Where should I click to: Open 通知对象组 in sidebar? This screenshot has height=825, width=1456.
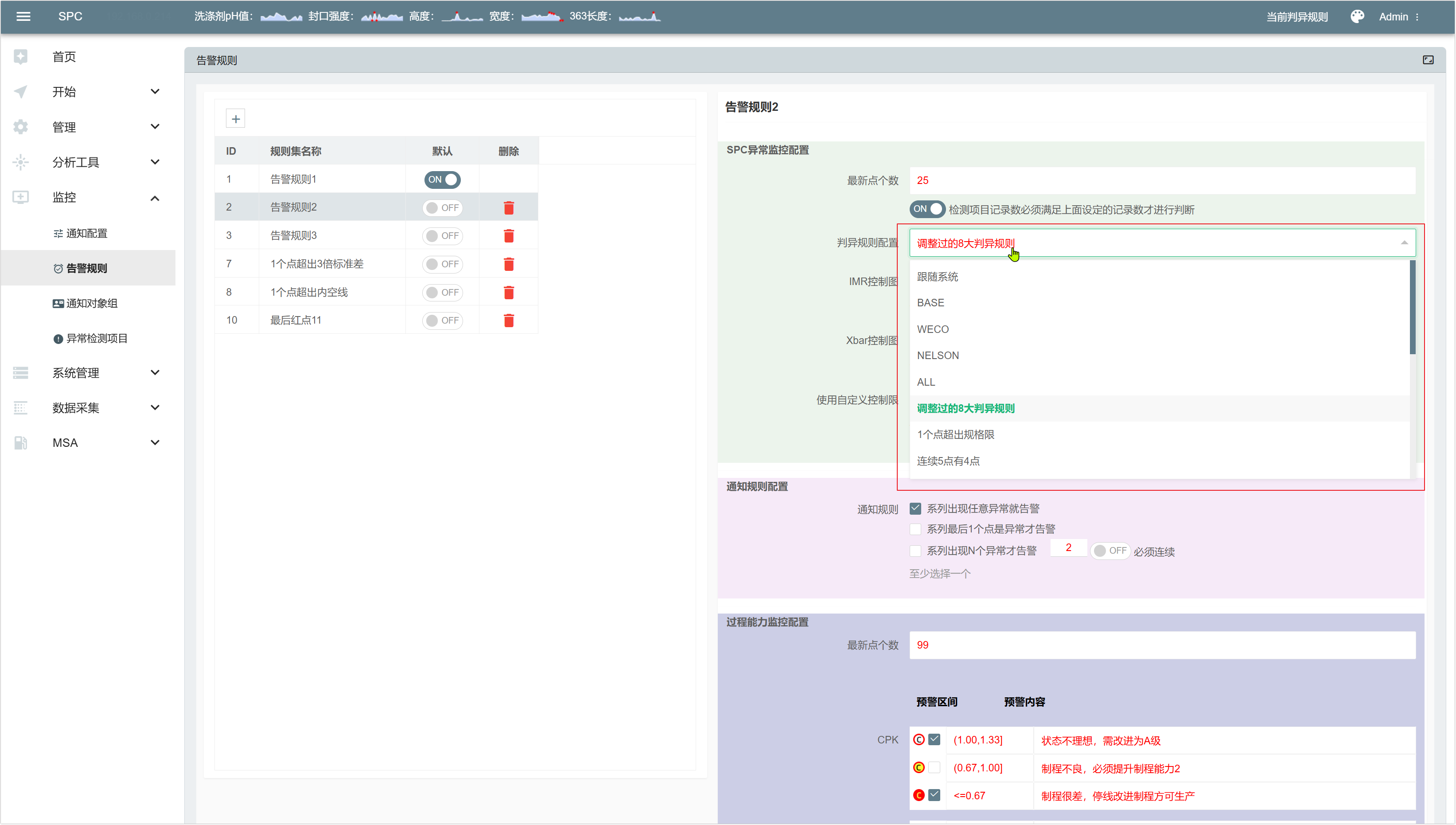point(92,304)
